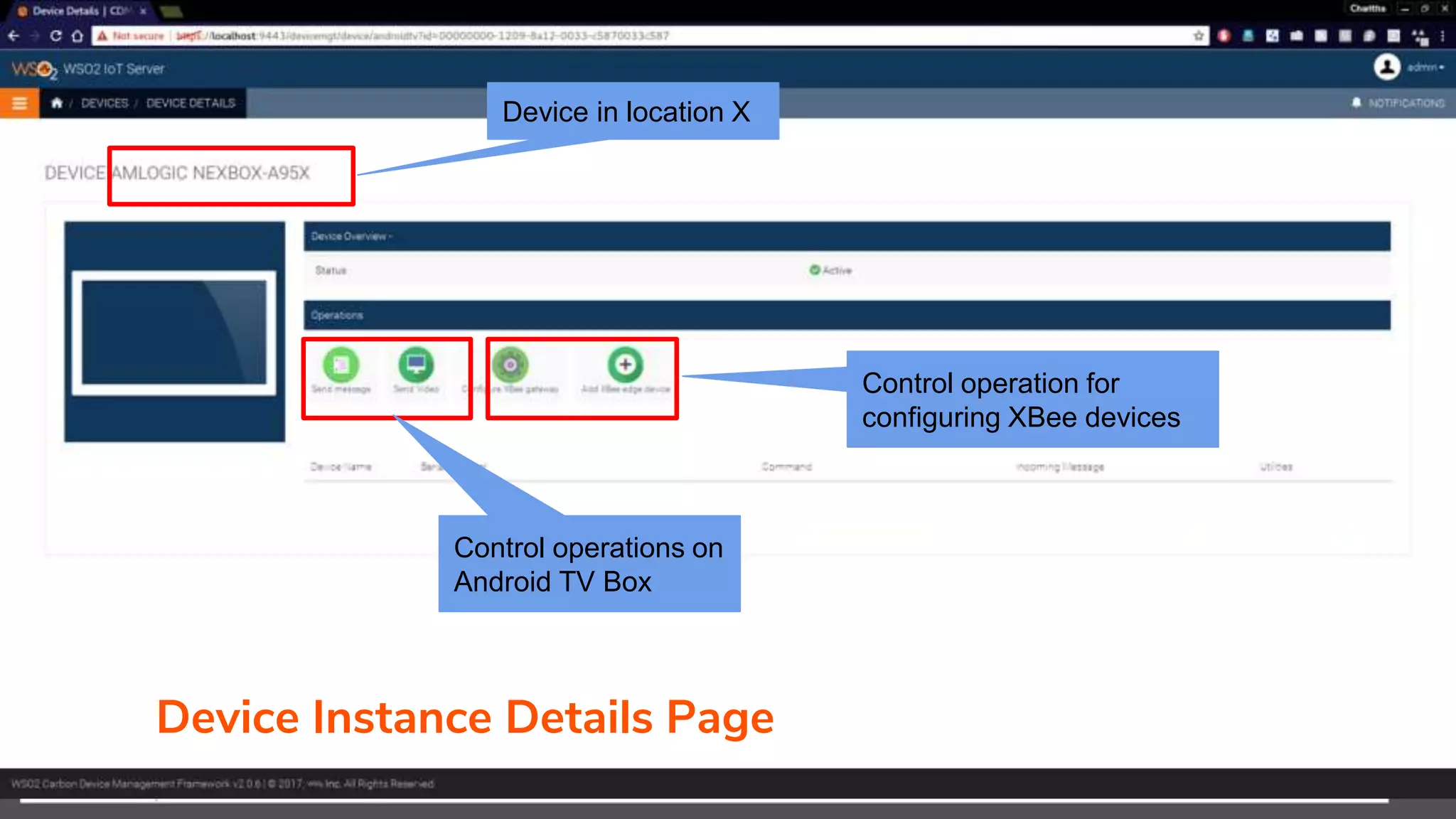Click the Chaitha profile button in title bar
Viewport: 1456px width, 819px height.
tap(1368, 9)
